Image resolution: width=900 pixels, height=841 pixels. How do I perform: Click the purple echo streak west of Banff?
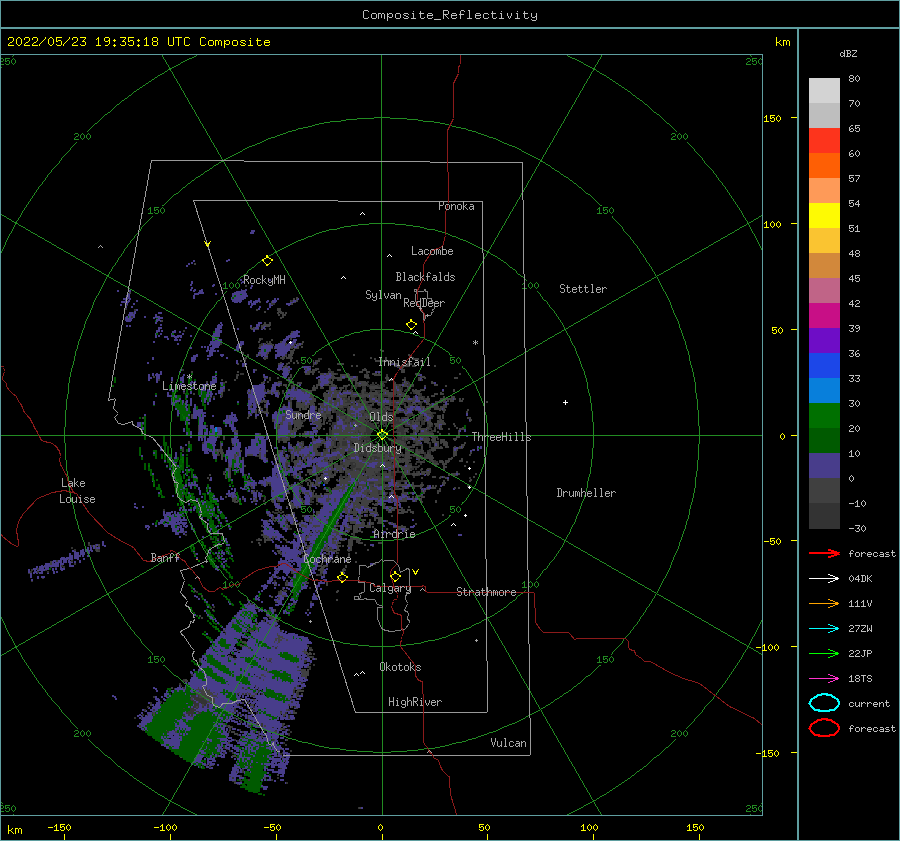(68, 560)
